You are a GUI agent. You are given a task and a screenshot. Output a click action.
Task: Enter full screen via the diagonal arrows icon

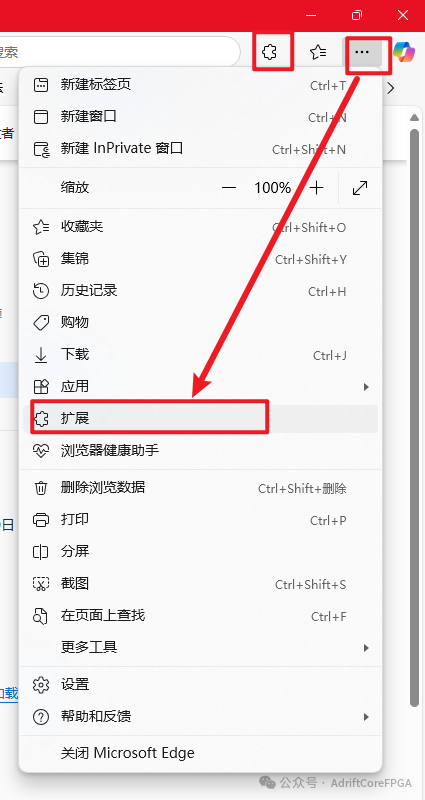coord(360,188)
